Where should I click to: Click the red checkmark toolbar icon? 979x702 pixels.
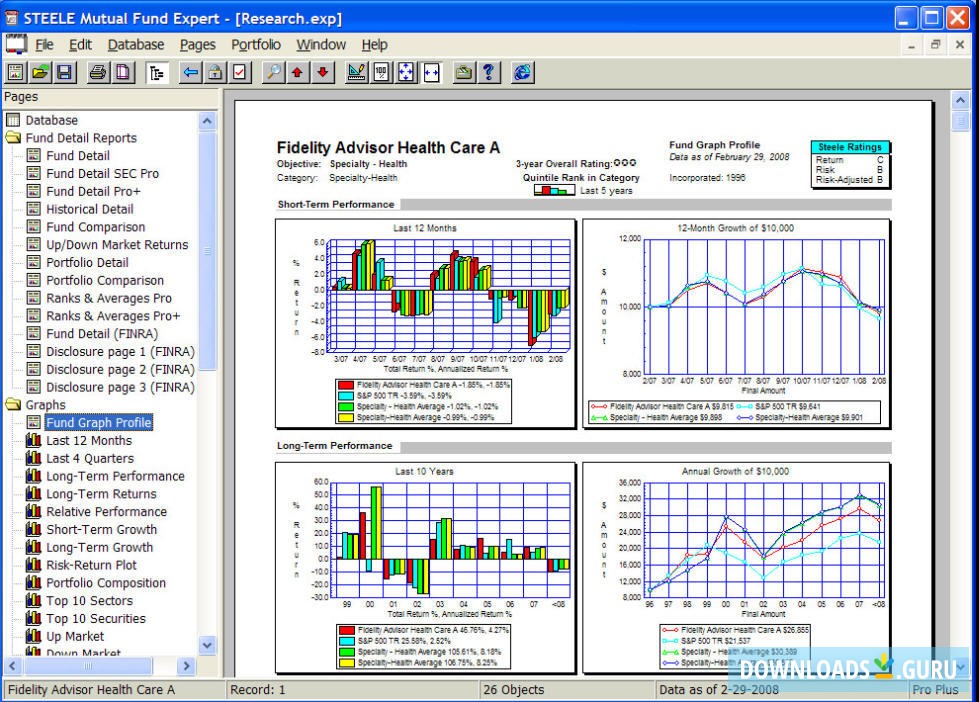(x=240, y=72)
